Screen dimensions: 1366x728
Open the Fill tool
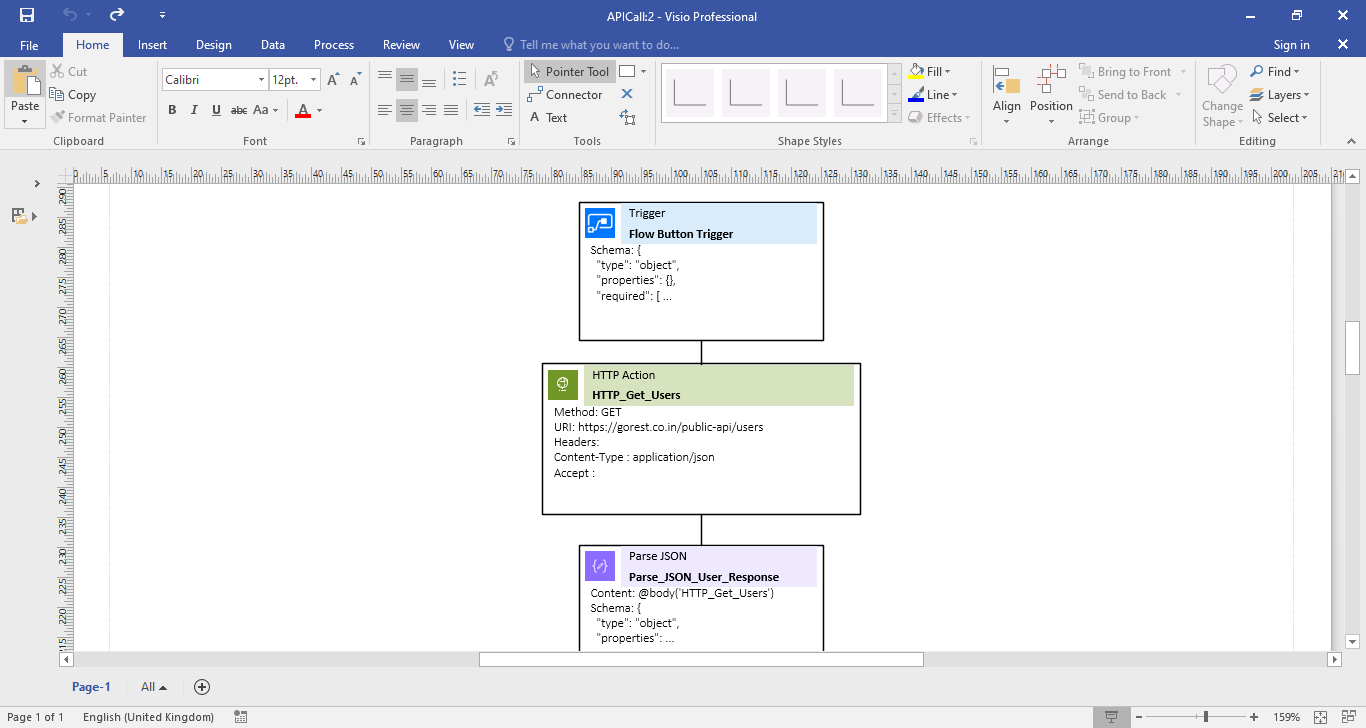pos(929,71)
